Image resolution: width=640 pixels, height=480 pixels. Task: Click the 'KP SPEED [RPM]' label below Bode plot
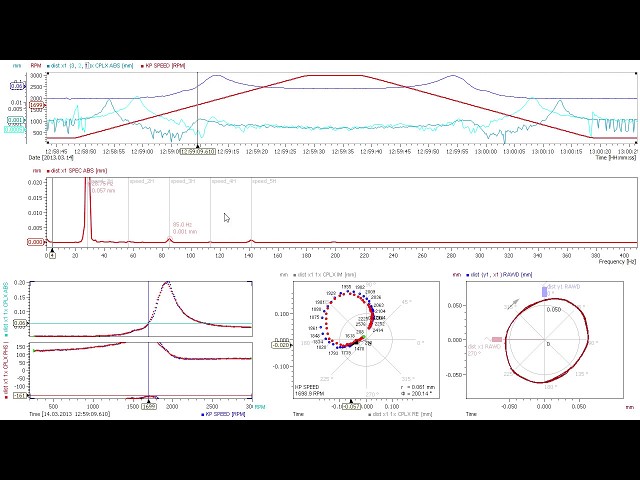(x=223, y=414)
